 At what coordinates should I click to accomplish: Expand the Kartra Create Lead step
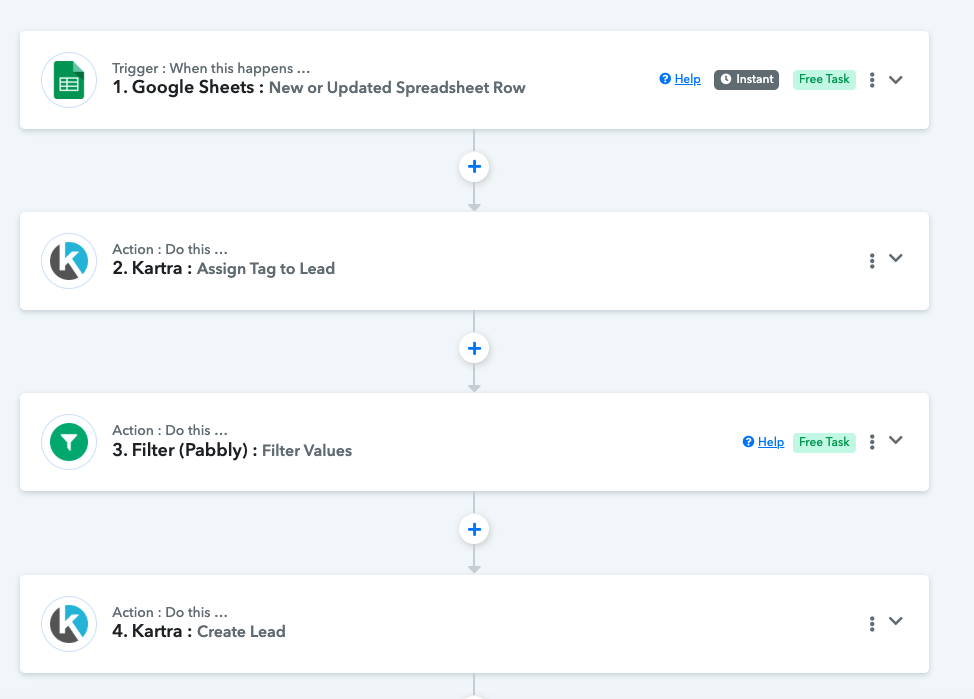click(x=896, y=621)
